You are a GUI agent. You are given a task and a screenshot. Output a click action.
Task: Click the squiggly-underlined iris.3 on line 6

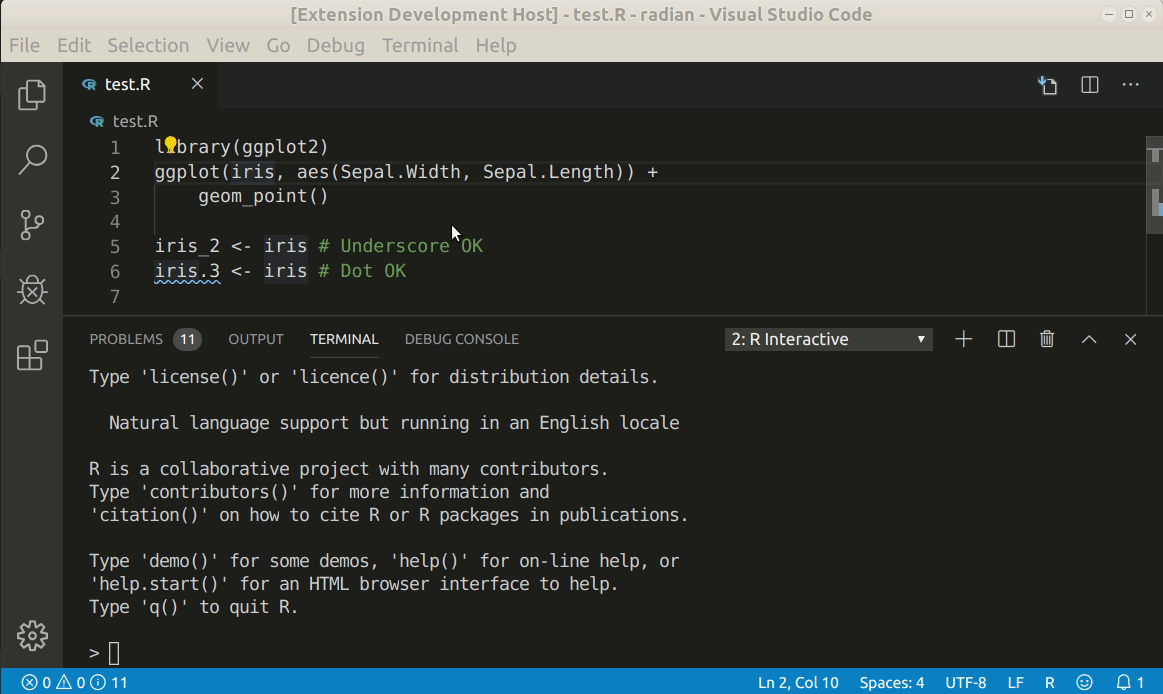(x=187, y=271)
